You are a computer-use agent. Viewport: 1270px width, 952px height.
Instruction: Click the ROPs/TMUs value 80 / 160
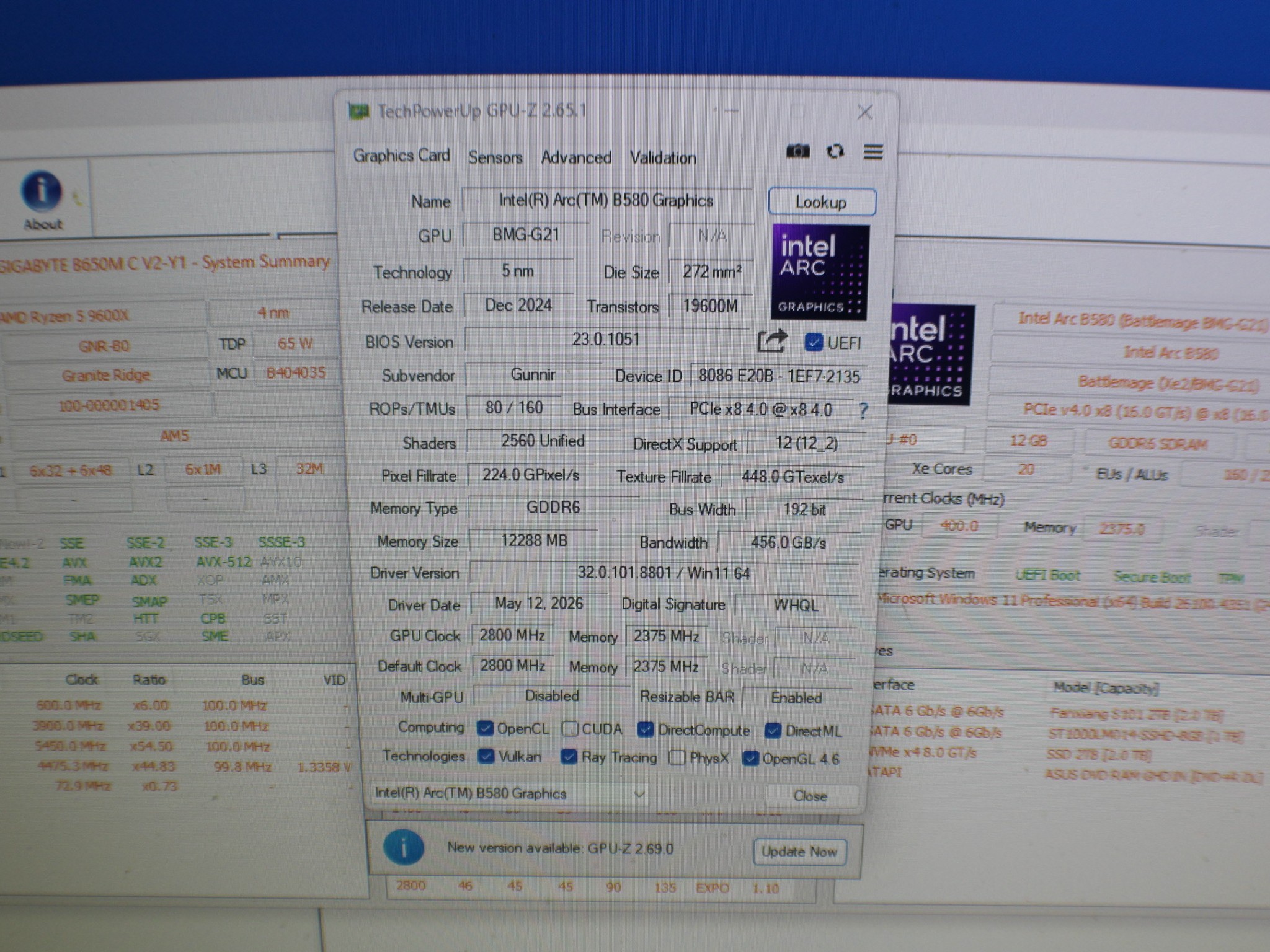click(514, 408)
